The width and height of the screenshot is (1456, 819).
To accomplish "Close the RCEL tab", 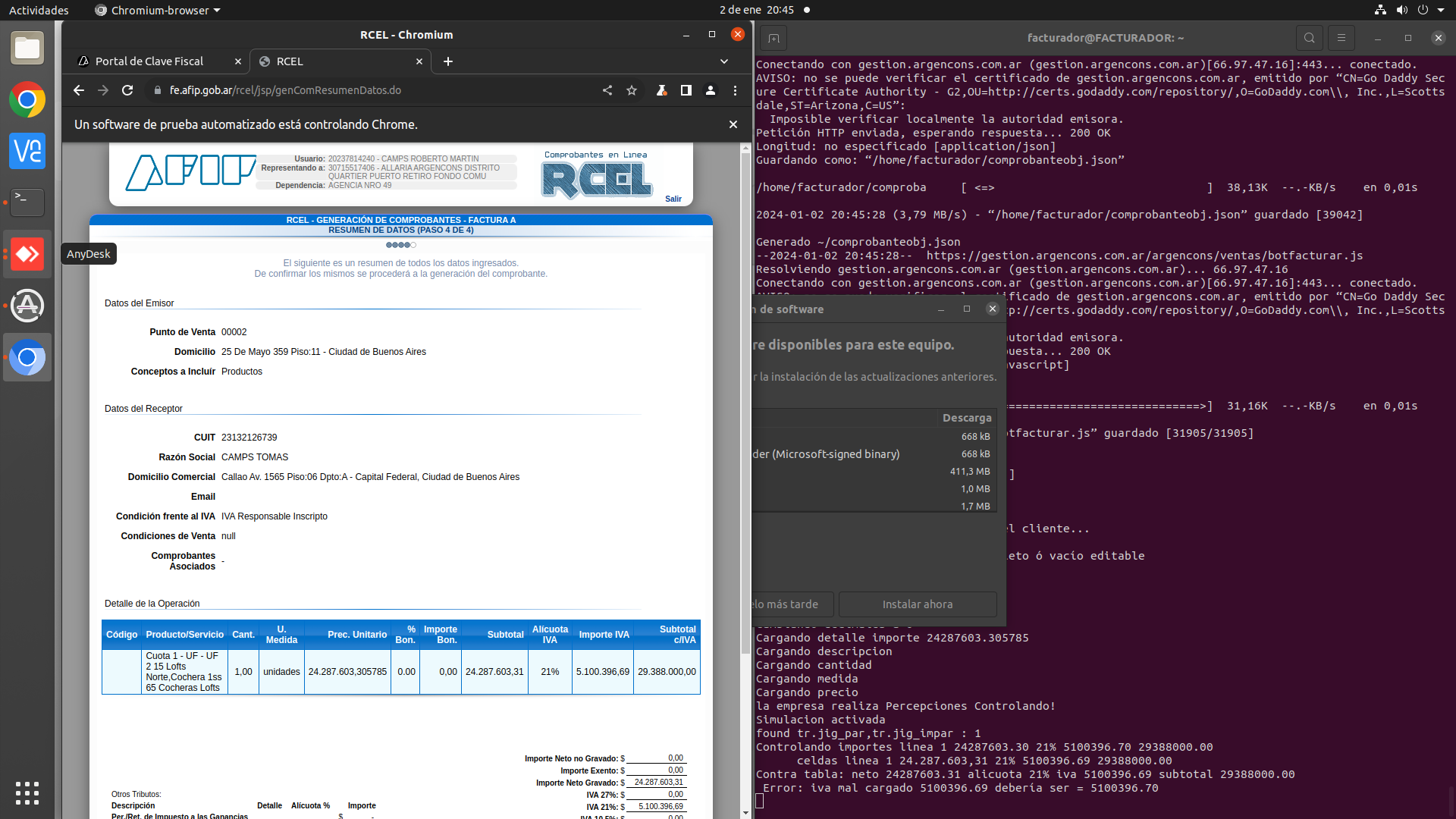I will (x=419, y=61).
